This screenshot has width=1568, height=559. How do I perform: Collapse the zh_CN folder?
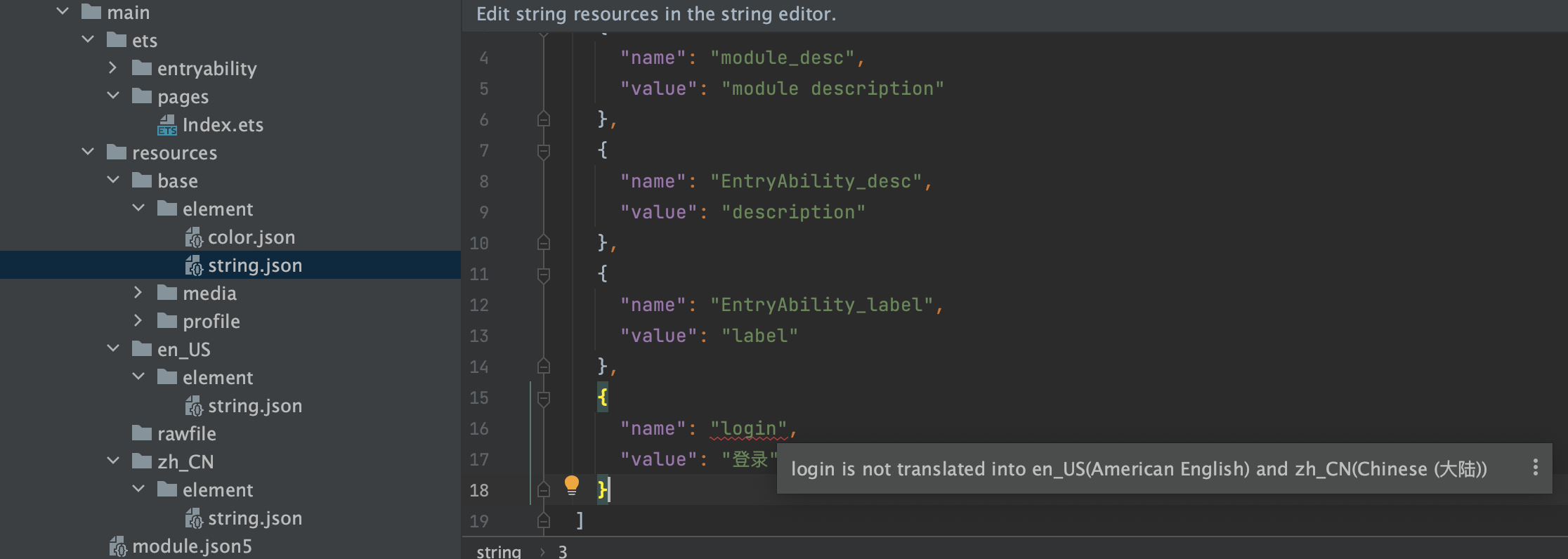(113, 461)
